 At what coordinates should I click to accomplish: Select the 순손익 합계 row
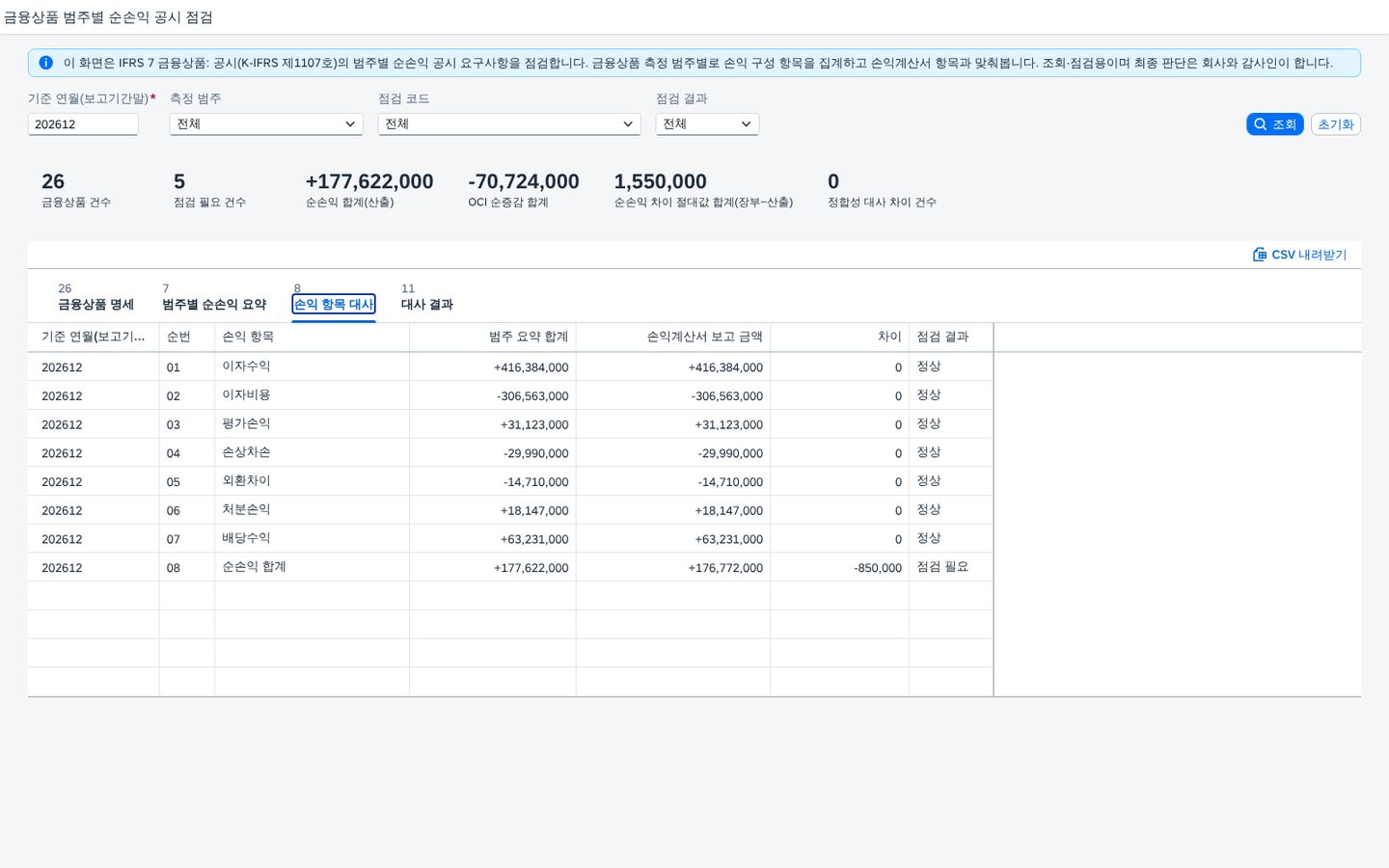pos(510,567)
